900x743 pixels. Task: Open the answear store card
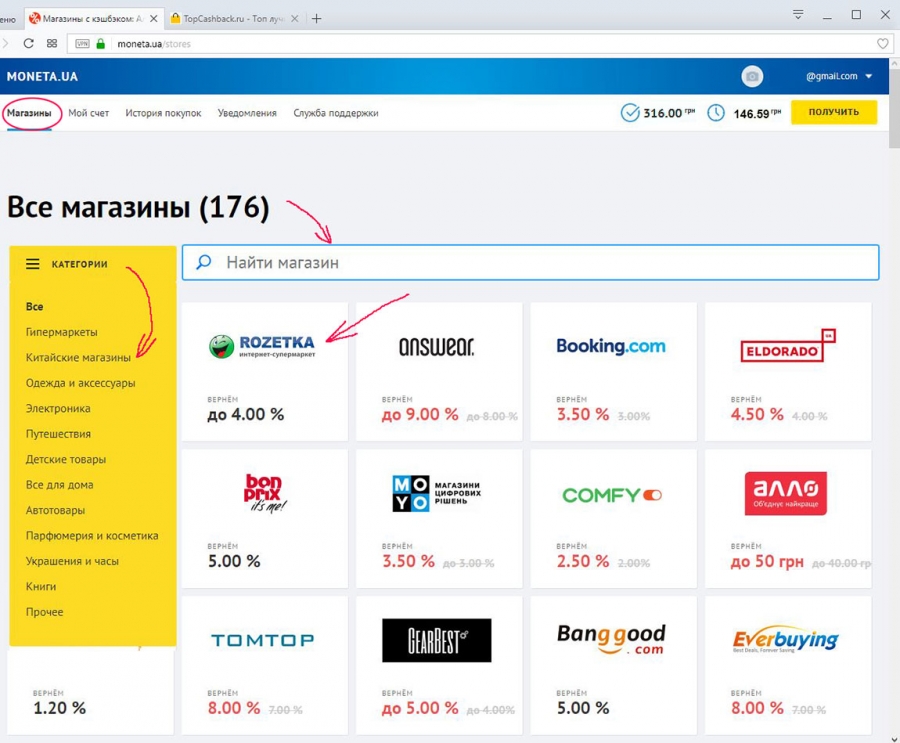(439, 372)
